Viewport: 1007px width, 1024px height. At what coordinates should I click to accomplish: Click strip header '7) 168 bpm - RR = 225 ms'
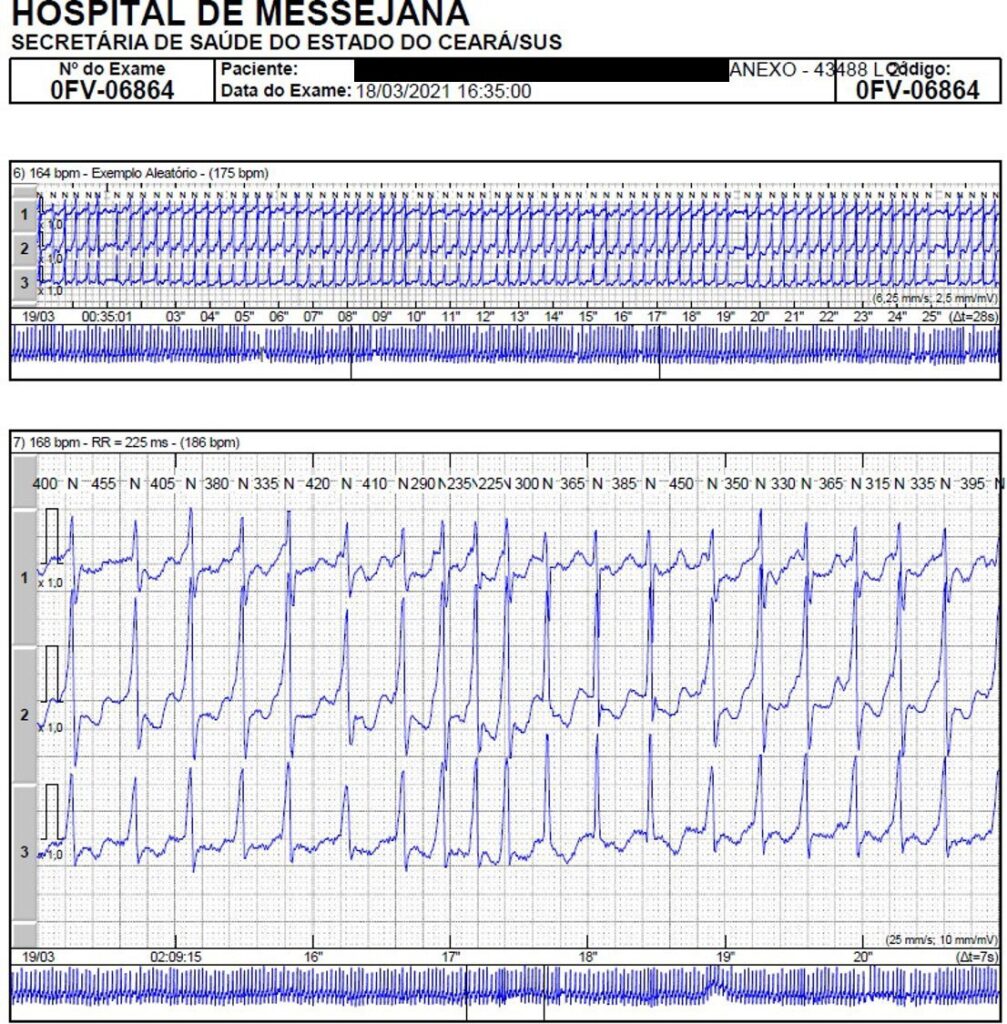point(95,442)
